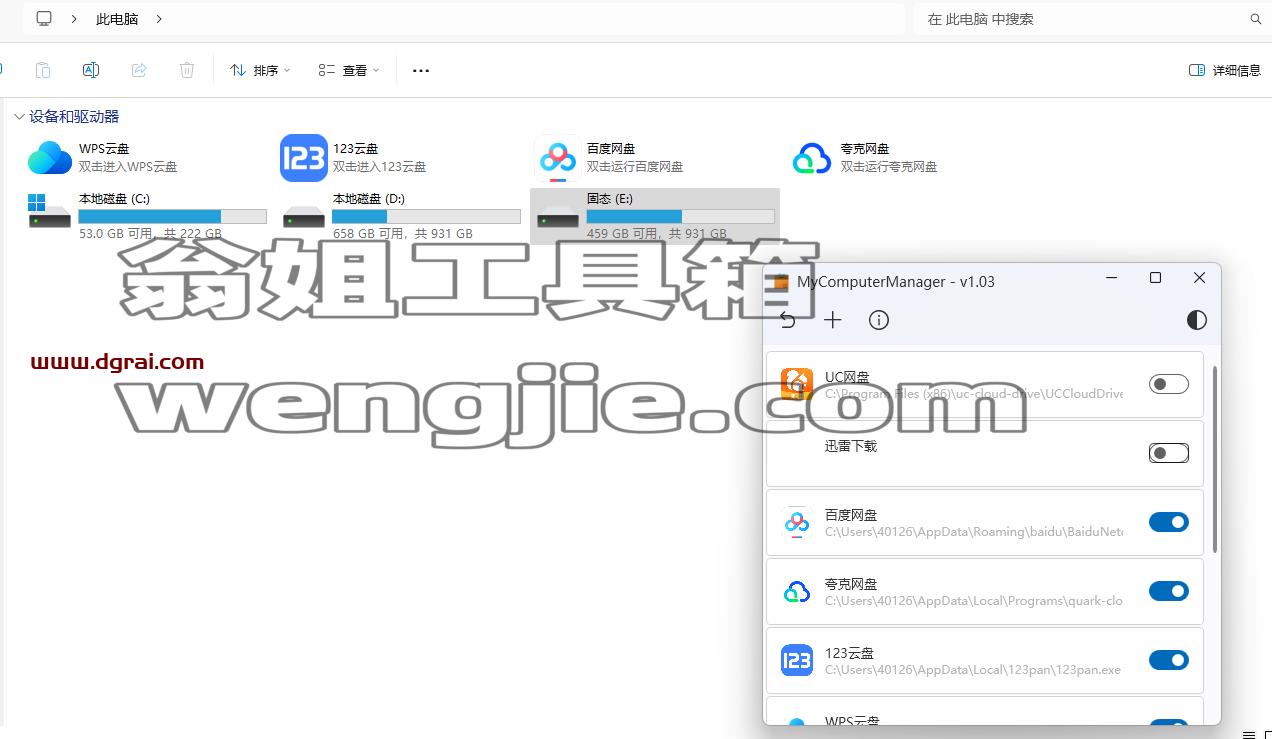Select 固态 (E:) drive icon
1272x739 pixels.
pos(558,216)
